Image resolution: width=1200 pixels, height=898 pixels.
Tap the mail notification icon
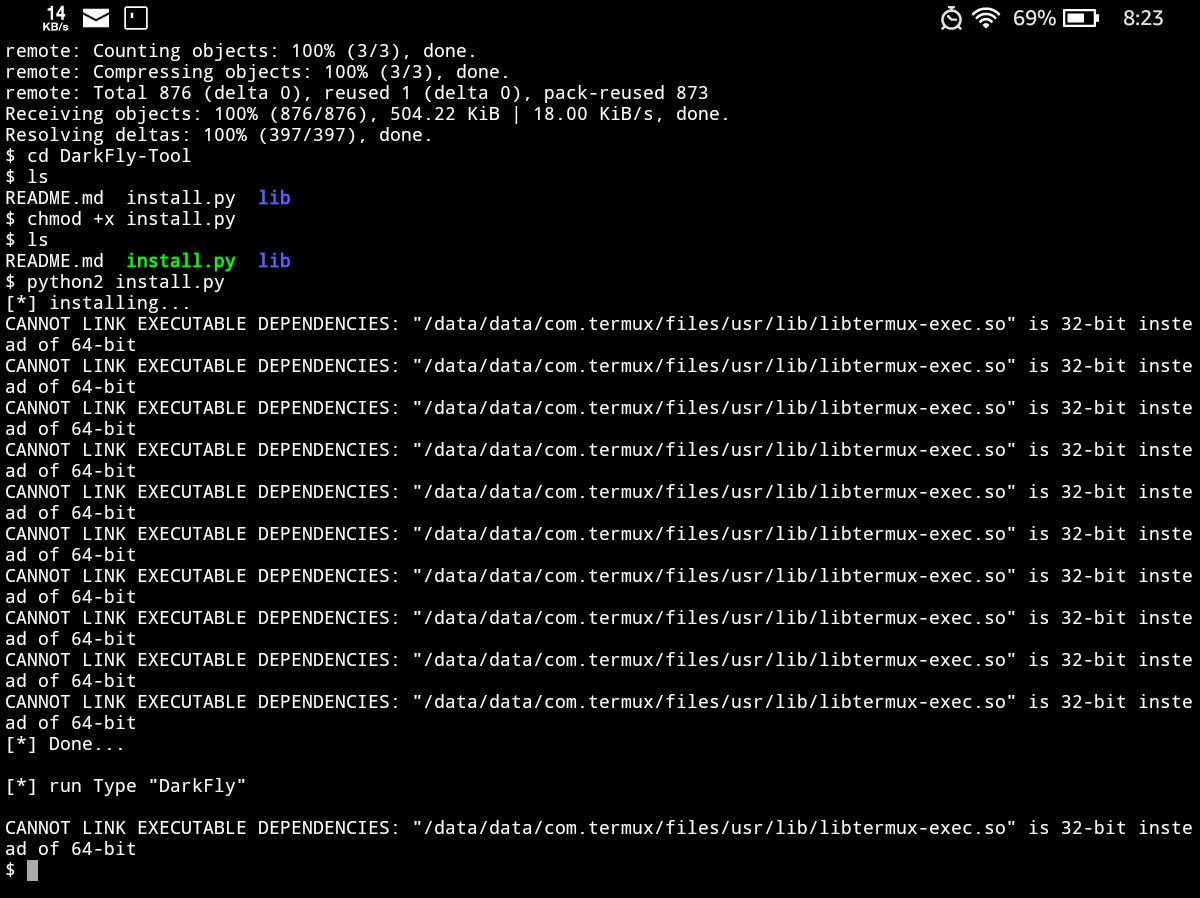tap(96, 18)
